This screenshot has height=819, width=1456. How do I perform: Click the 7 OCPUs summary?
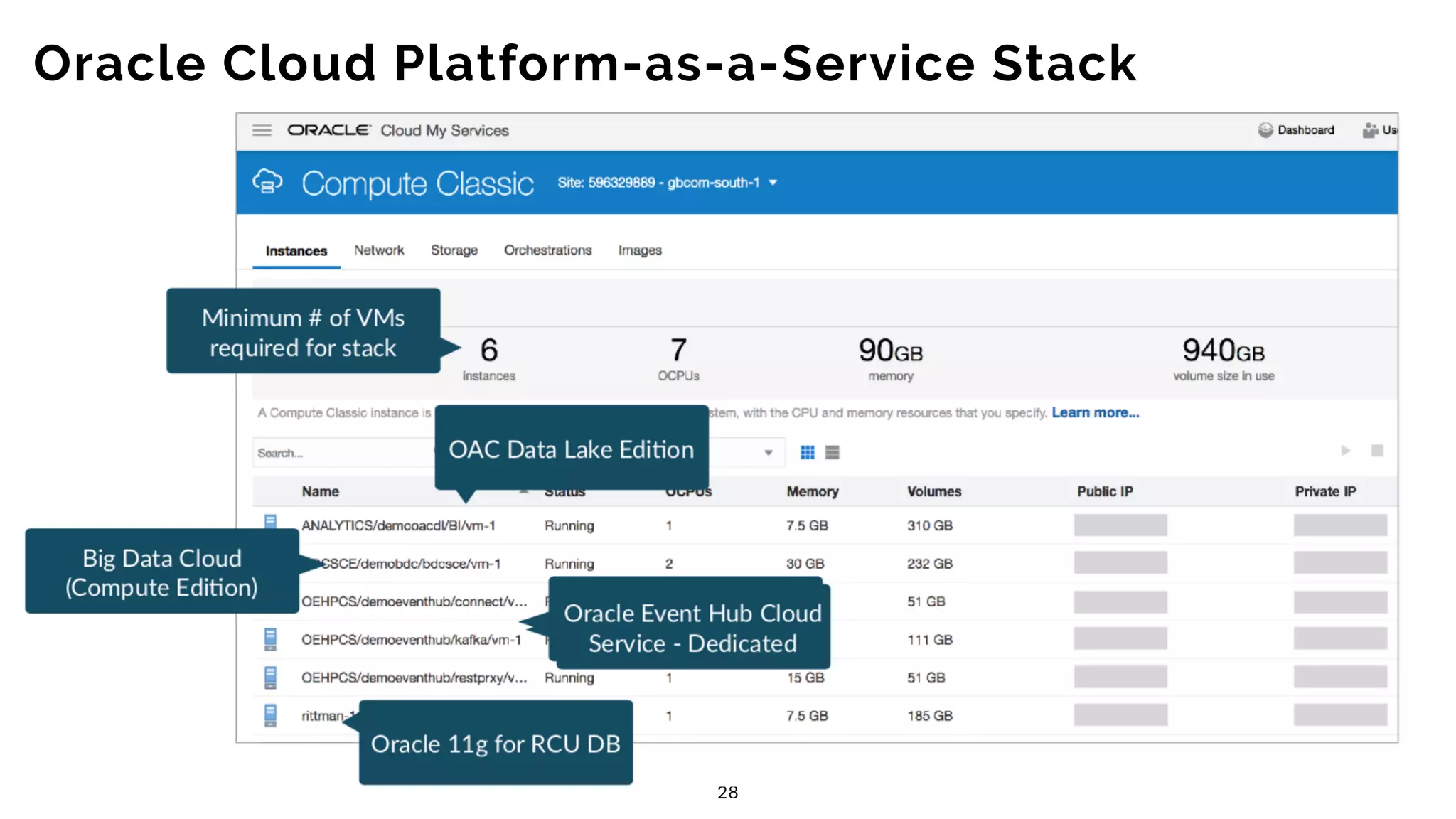[679, 359]
